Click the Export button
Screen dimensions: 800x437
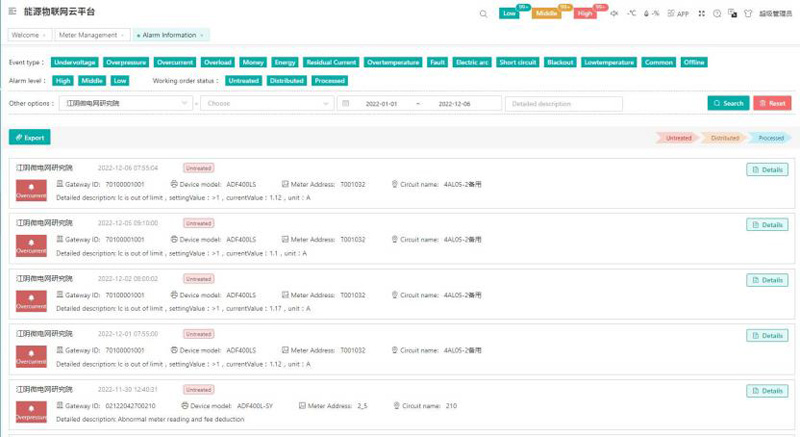pos(29,137)
